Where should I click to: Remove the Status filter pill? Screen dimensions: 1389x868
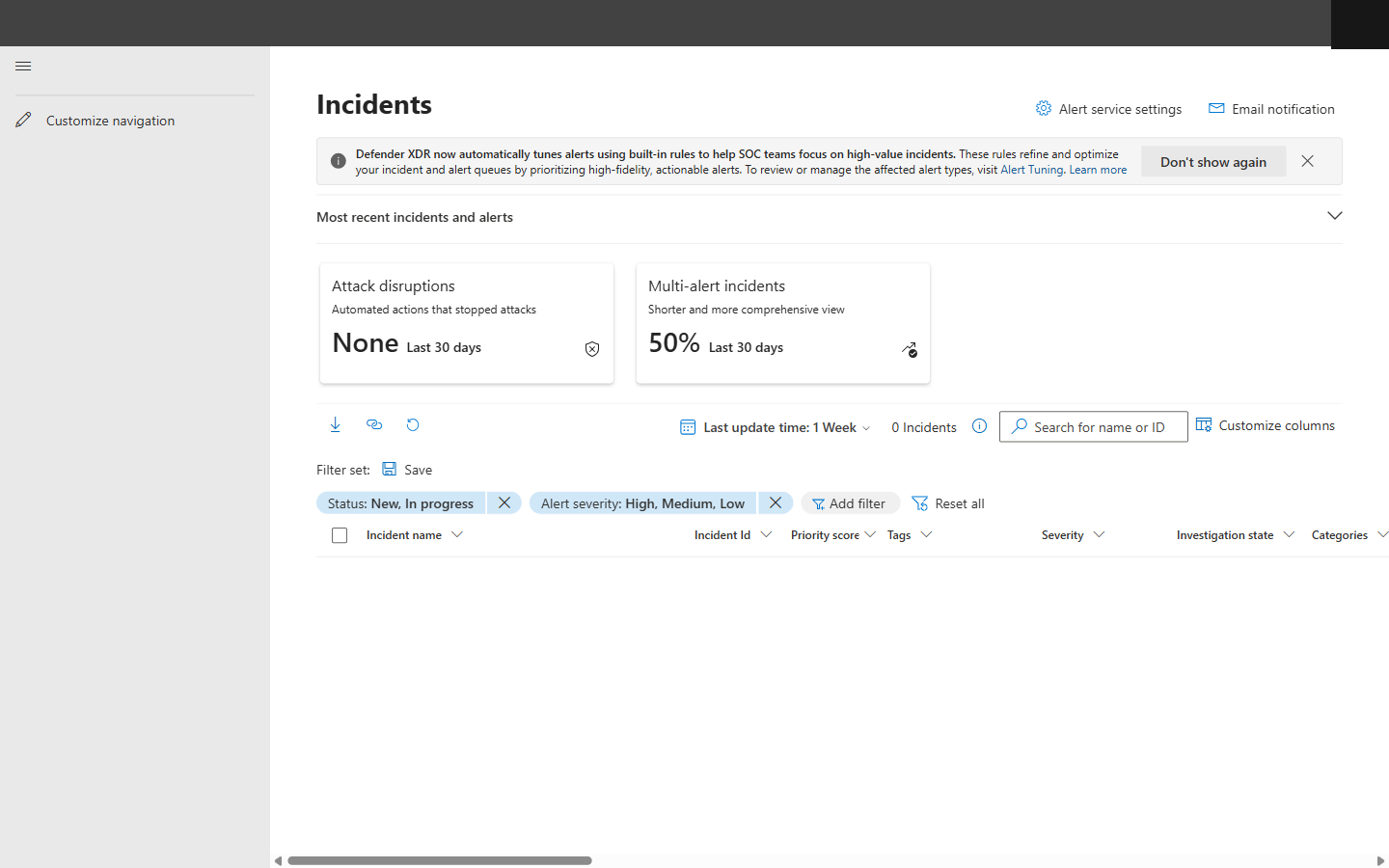point(504,502)
